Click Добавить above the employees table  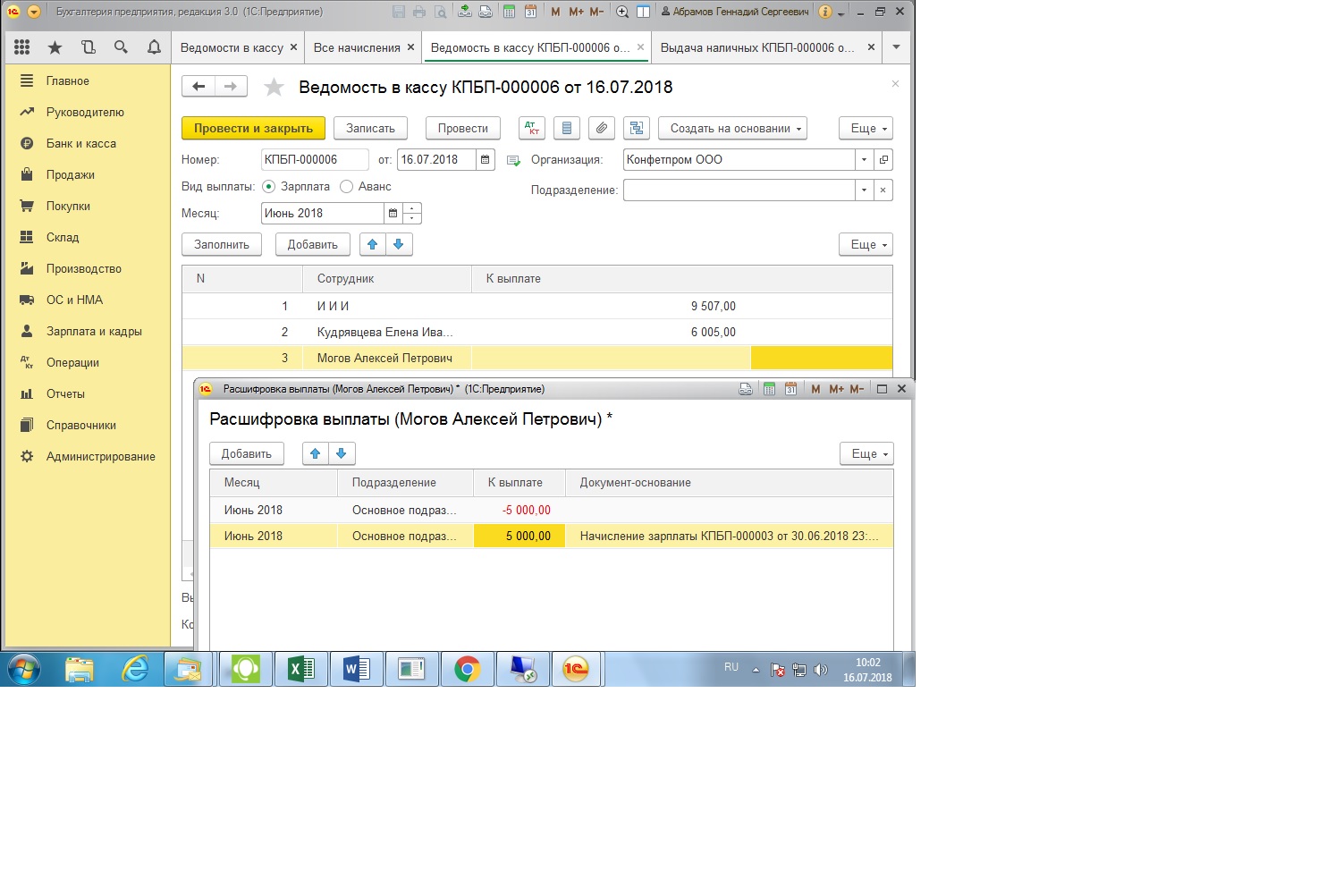click(x=312, y=244)
